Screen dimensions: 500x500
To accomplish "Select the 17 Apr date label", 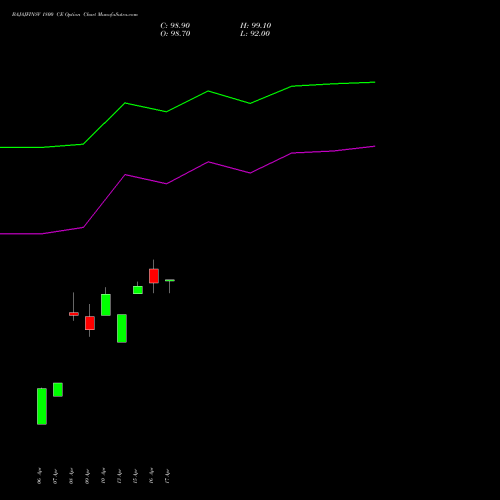I will (x=167, y=476).
